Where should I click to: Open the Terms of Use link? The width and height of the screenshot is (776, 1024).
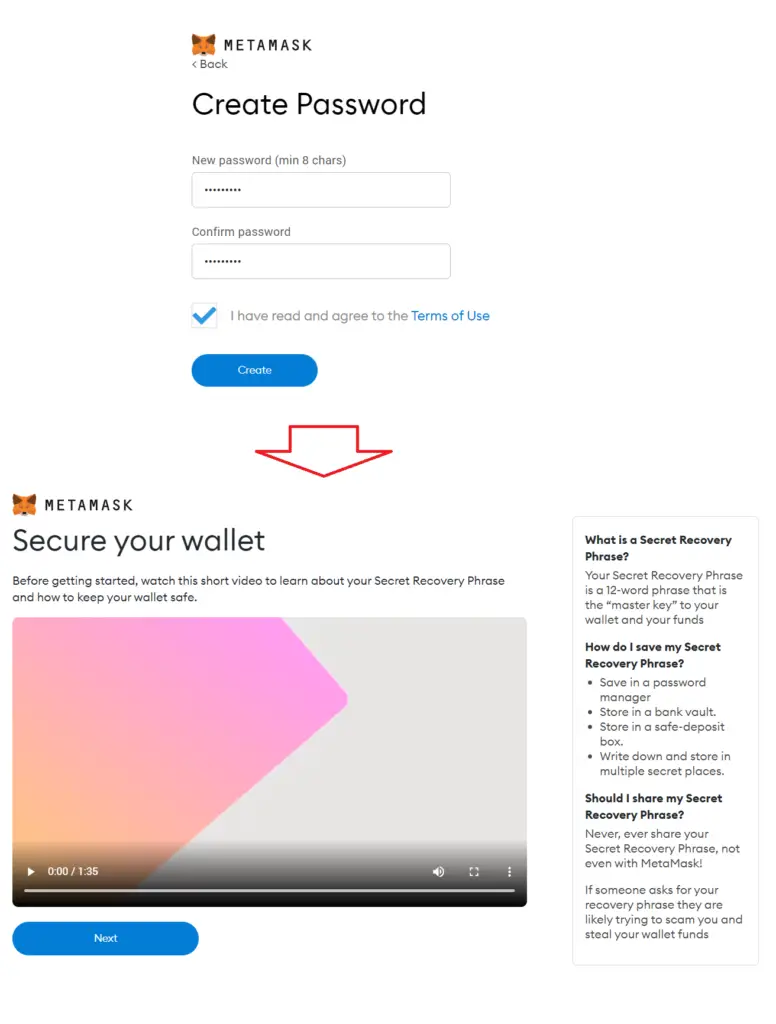(450, 315)
